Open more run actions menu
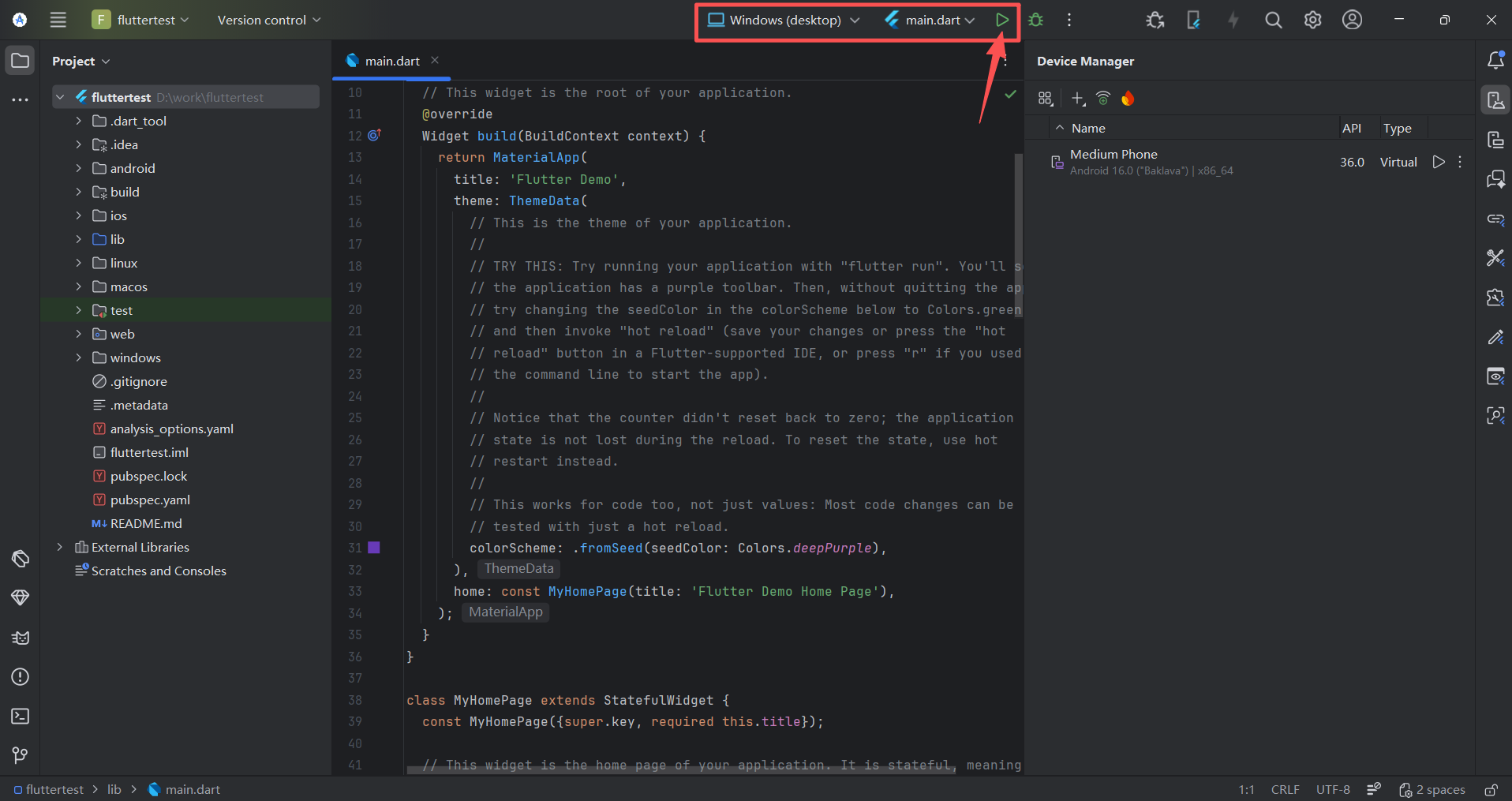Viewport: 1512px width, 801px height. 1069,20
